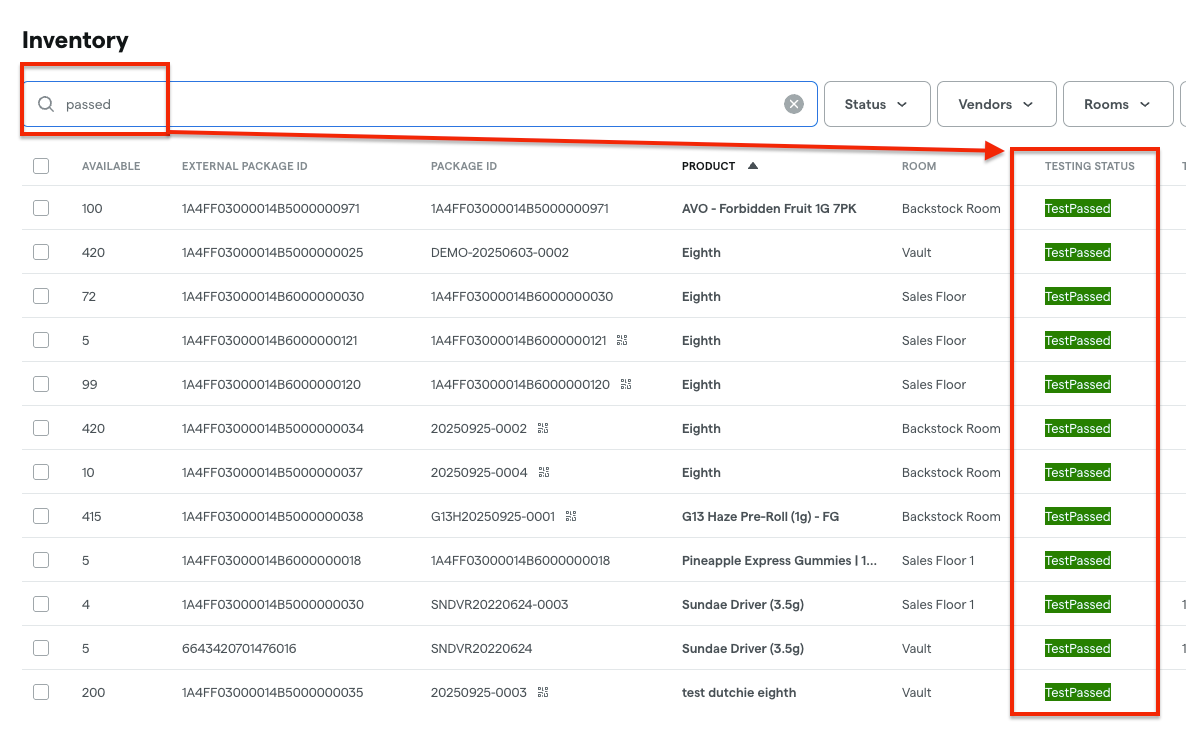The width and height of the screenshot is (1186, 743).
Task: Click package ID DEMO-20250603-0002
Action: [x=499, y=252]
